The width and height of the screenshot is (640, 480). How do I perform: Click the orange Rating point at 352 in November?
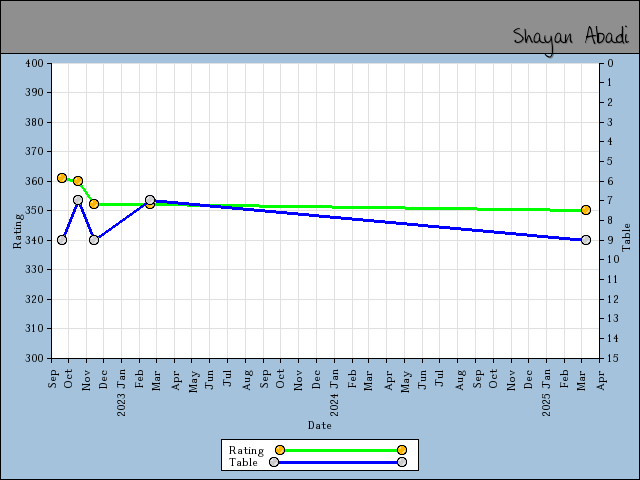click(x=94, y=204)
